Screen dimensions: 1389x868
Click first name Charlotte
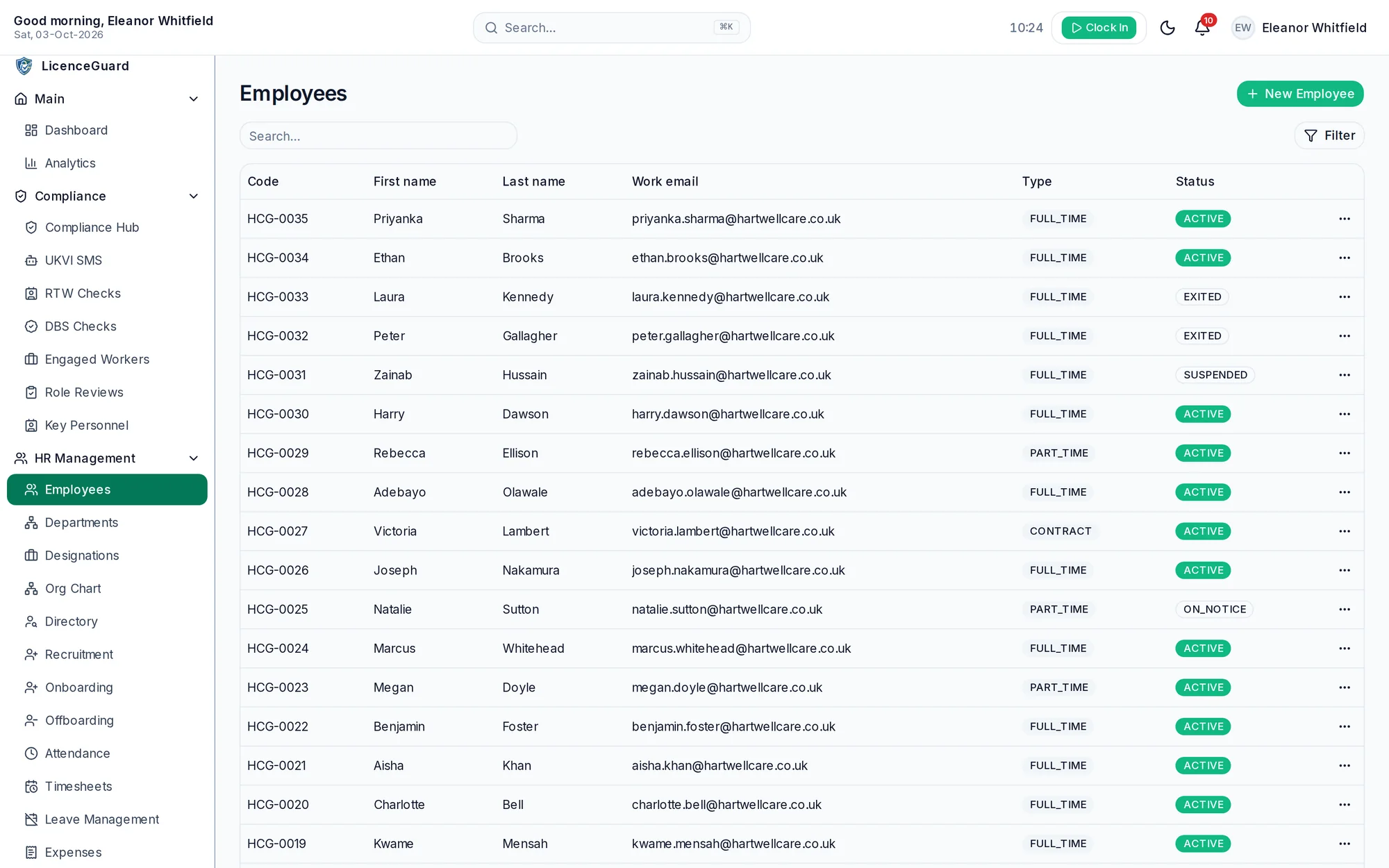point(399,805)
